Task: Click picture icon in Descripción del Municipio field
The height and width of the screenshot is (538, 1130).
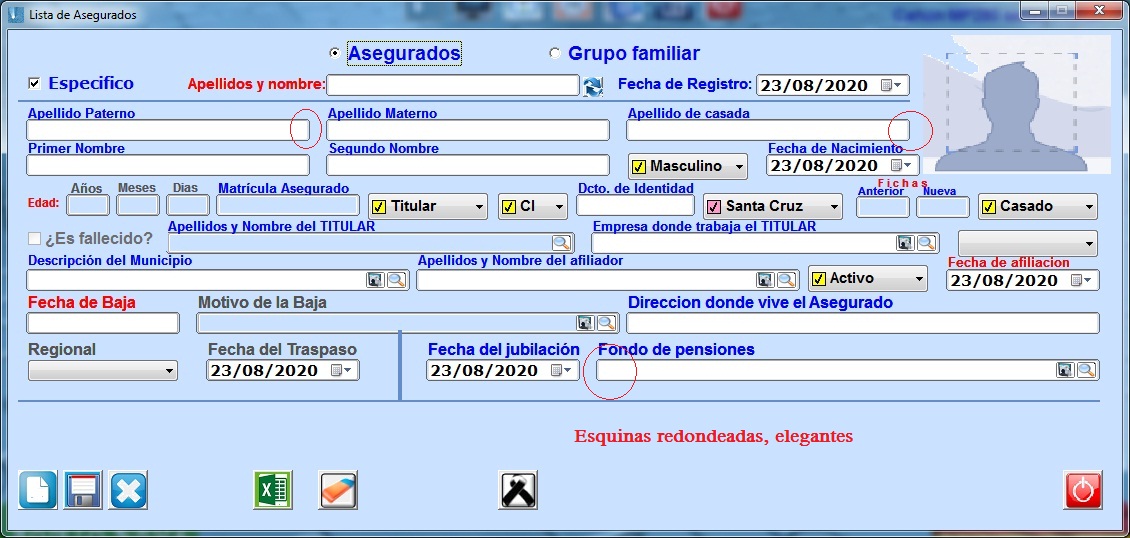Action: point(375,279)
